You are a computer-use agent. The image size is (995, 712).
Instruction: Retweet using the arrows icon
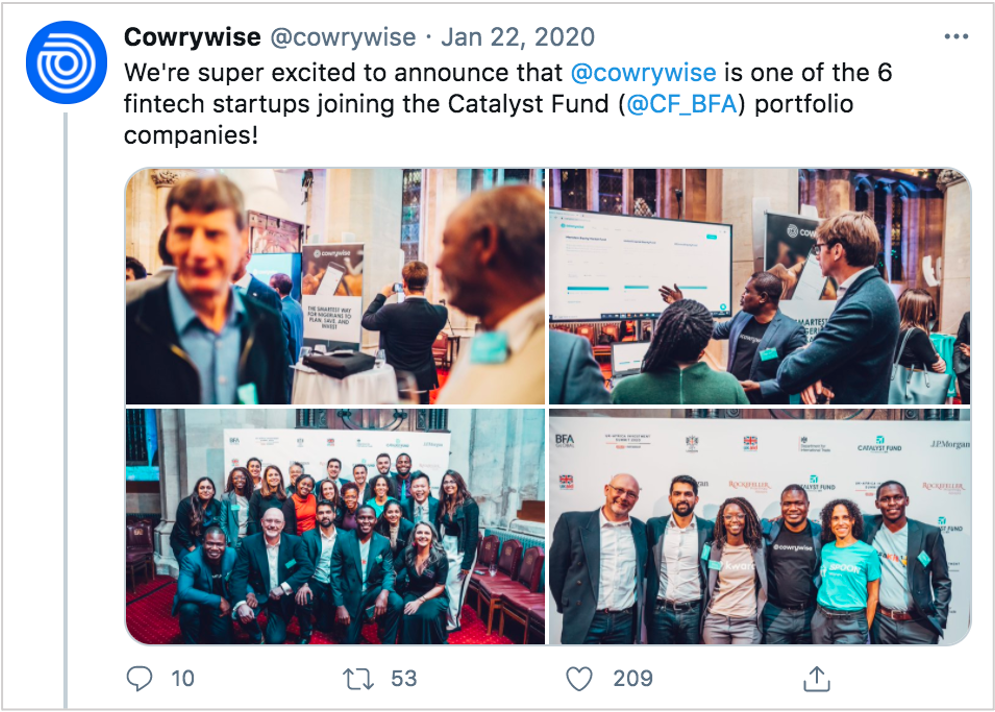click(359, 679)
